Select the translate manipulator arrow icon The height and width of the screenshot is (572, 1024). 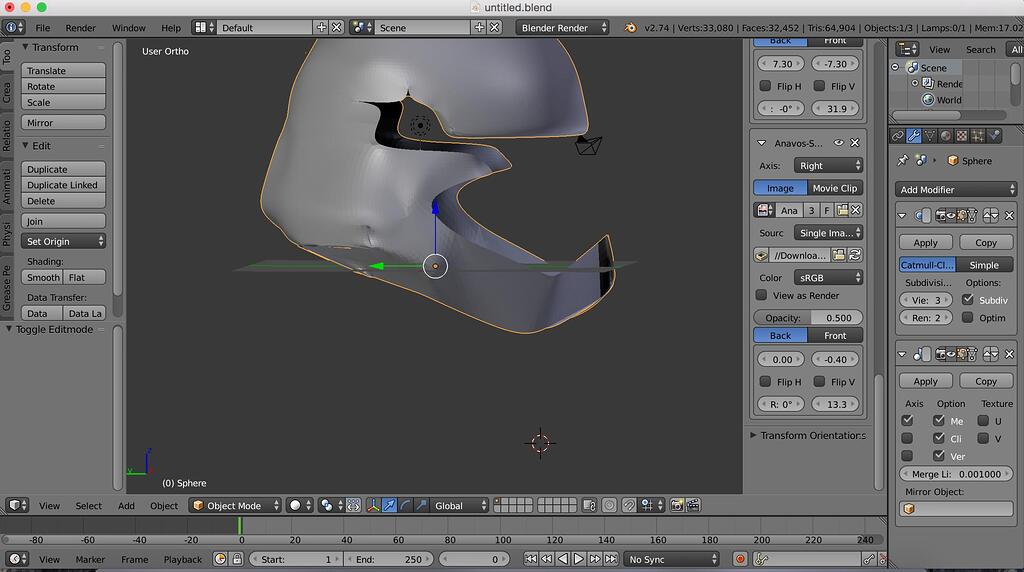tap(389, 505)
